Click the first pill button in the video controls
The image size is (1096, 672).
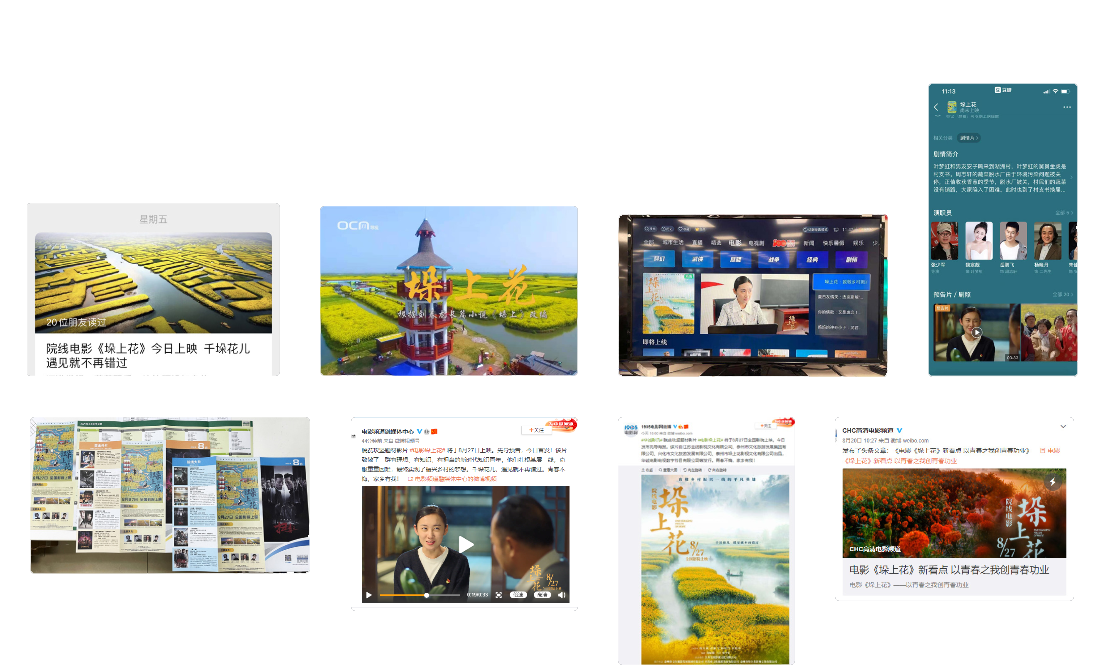tap(518, 595)
